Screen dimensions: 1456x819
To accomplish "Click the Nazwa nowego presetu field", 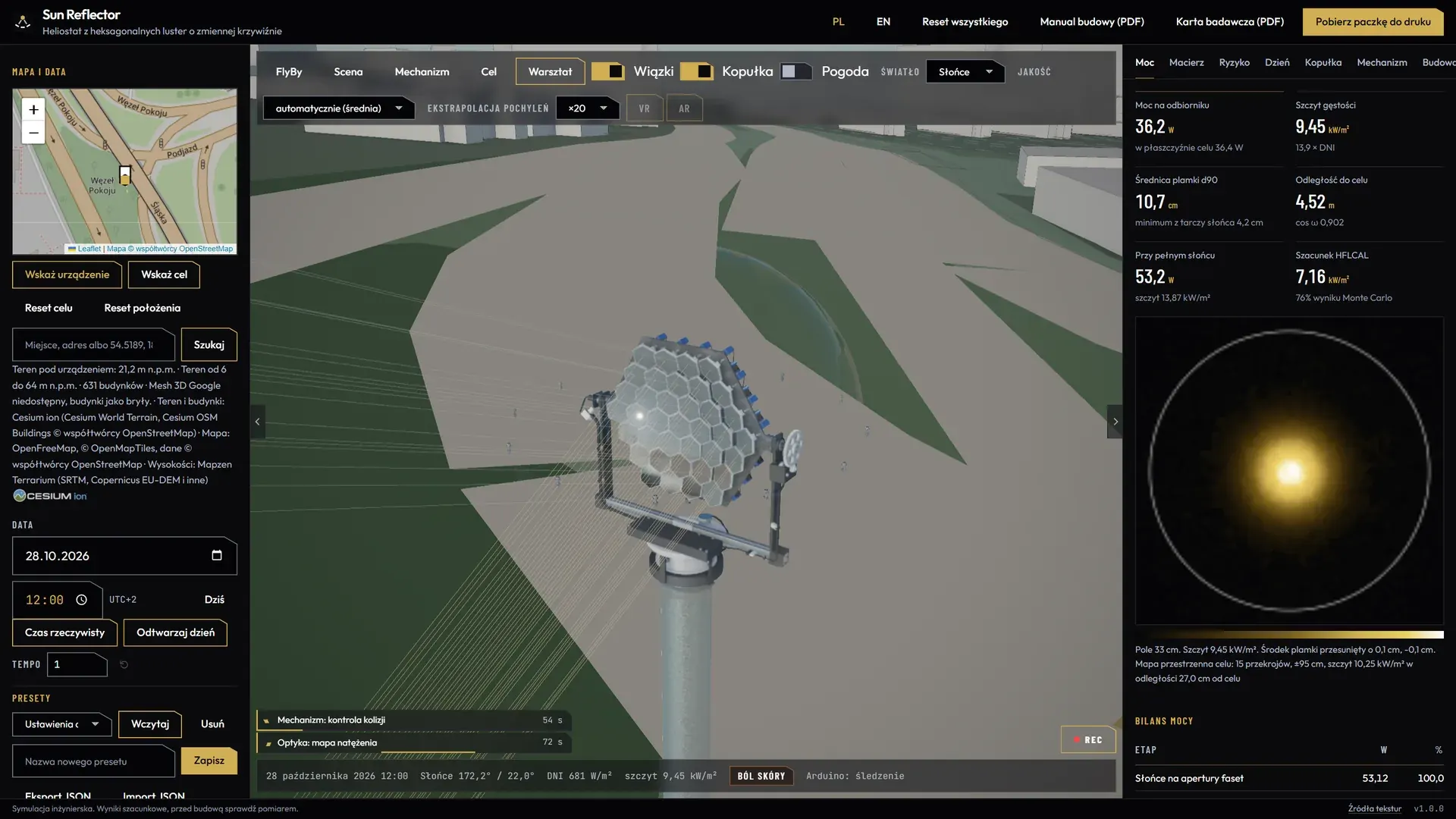I will [93, 761].
